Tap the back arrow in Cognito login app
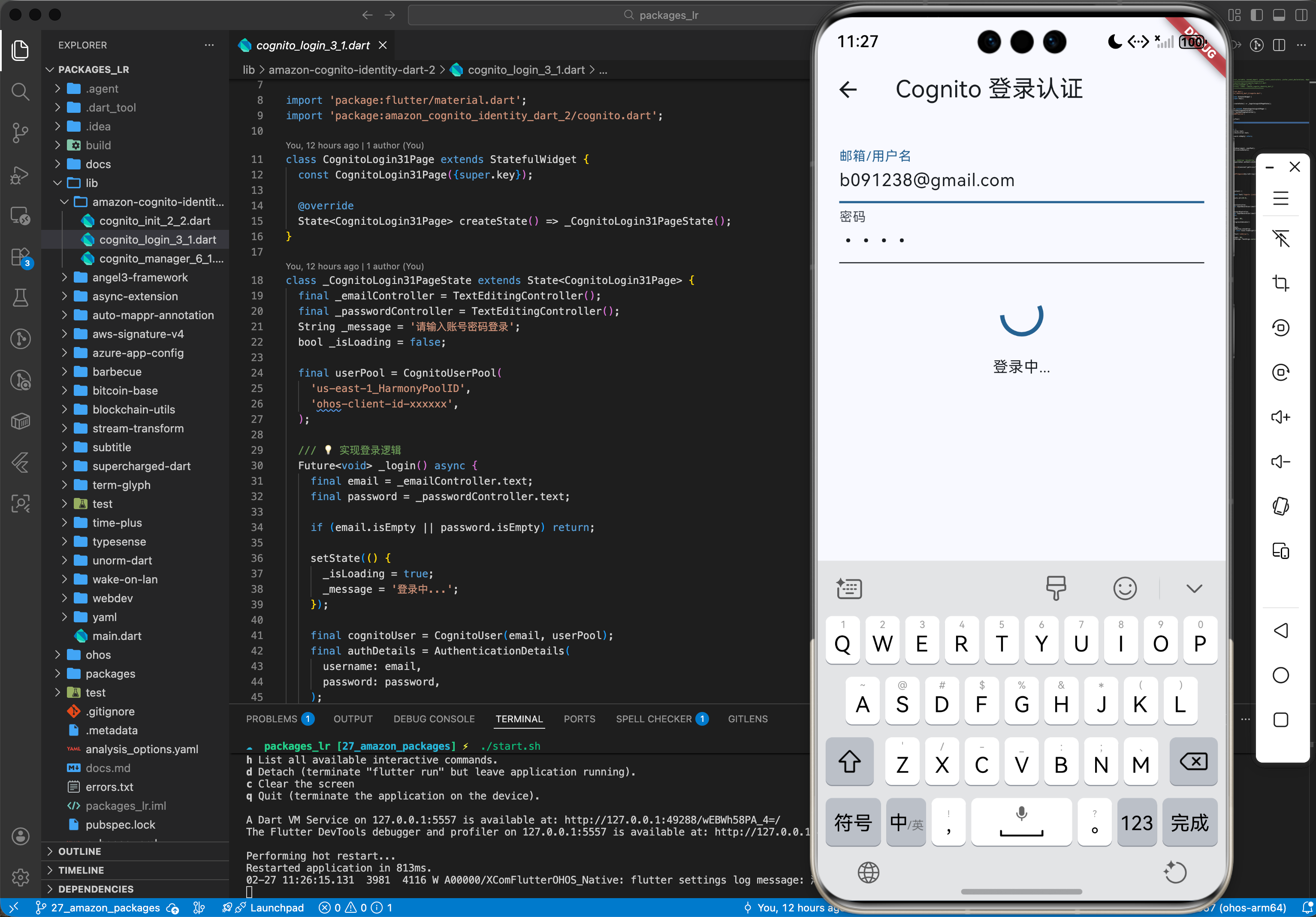 click(848, 89)
